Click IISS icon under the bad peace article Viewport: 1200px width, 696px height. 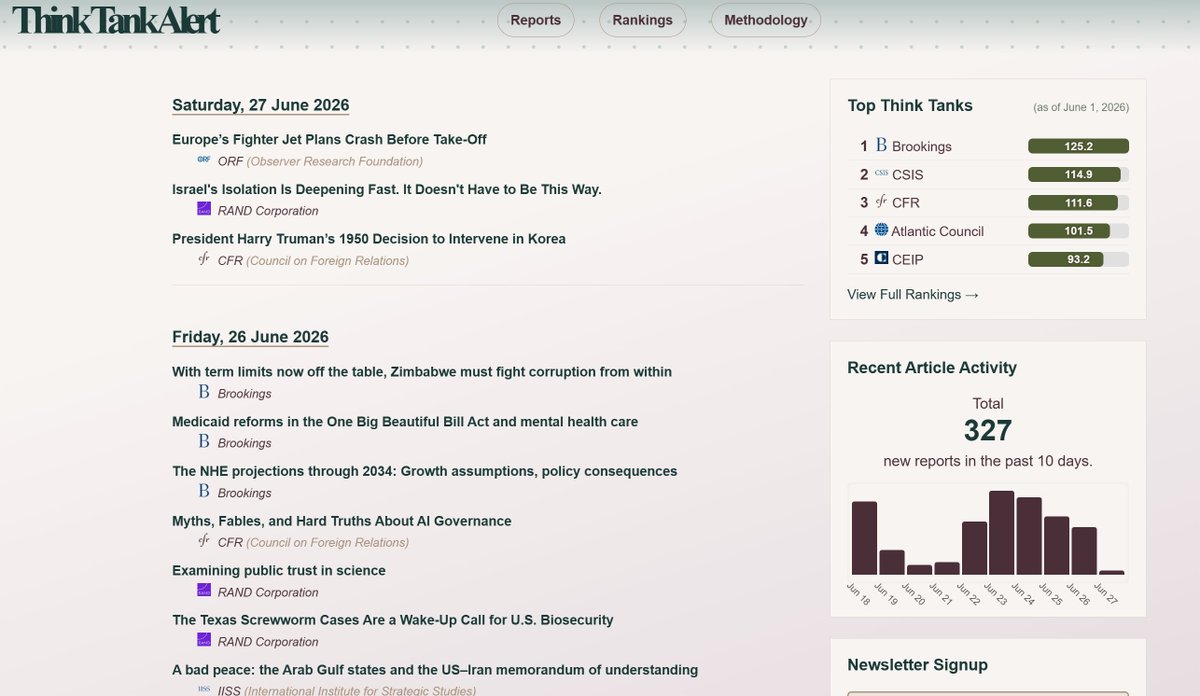point(204,690)
